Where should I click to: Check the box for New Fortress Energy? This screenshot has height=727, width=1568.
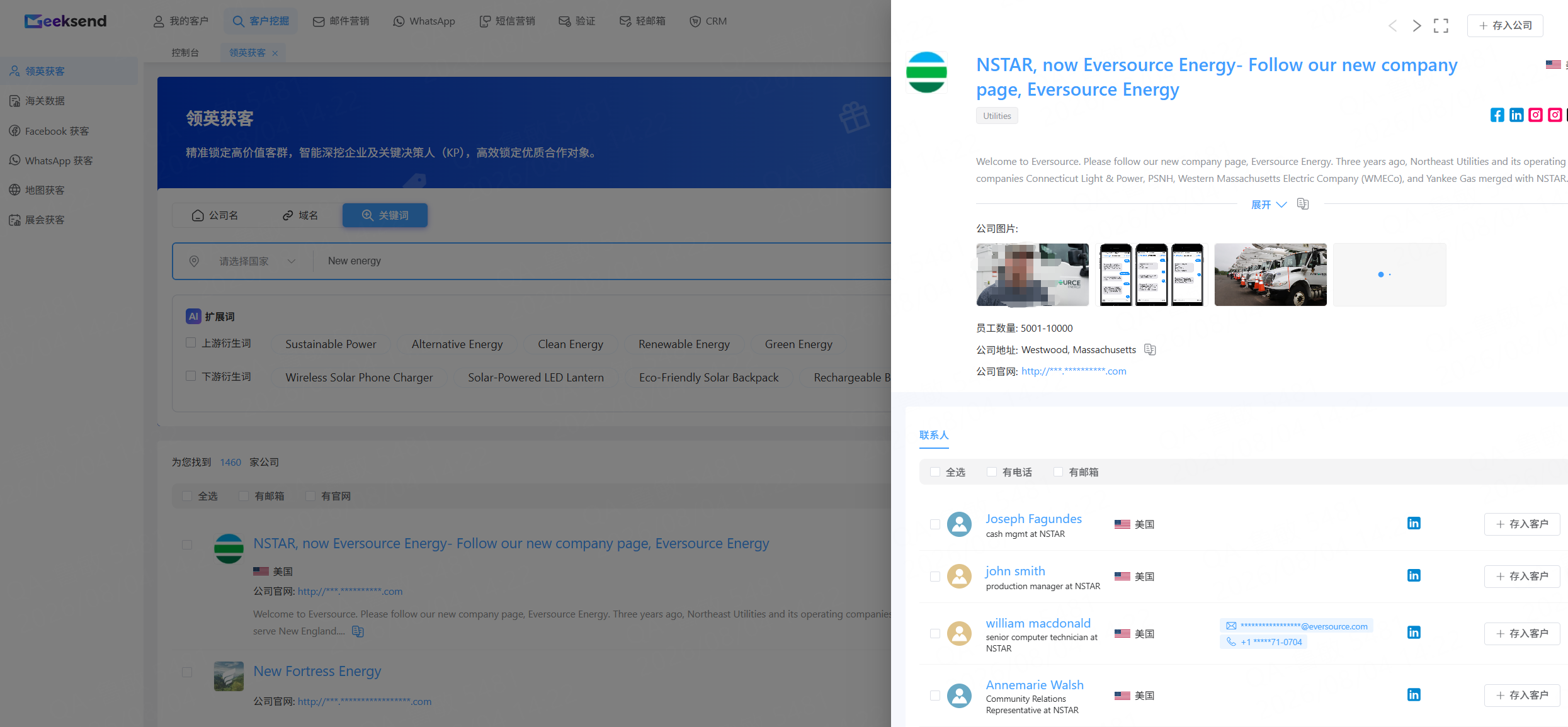187,672
